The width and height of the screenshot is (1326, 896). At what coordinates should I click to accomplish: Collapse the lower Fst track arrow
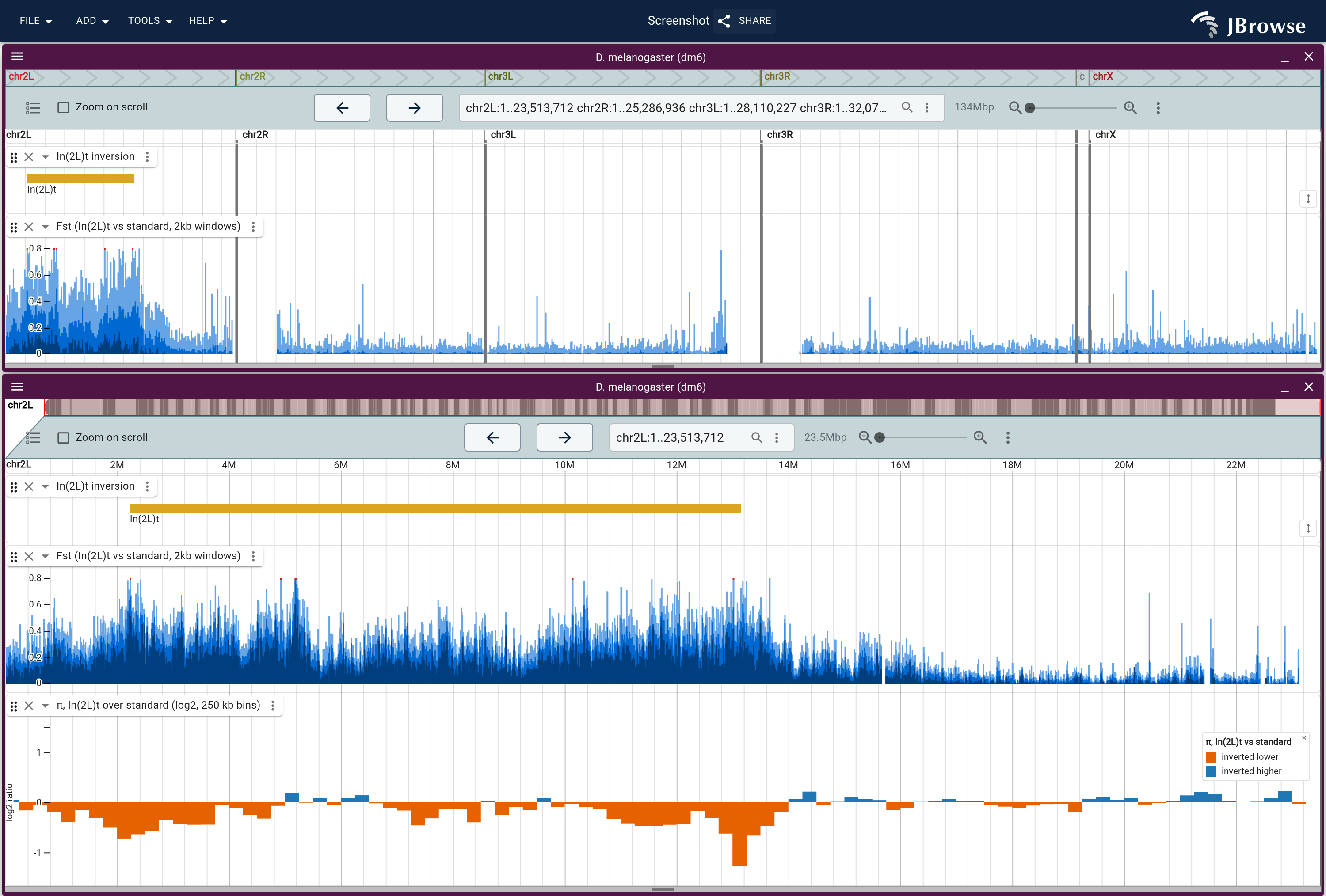[x=45, y=556]
